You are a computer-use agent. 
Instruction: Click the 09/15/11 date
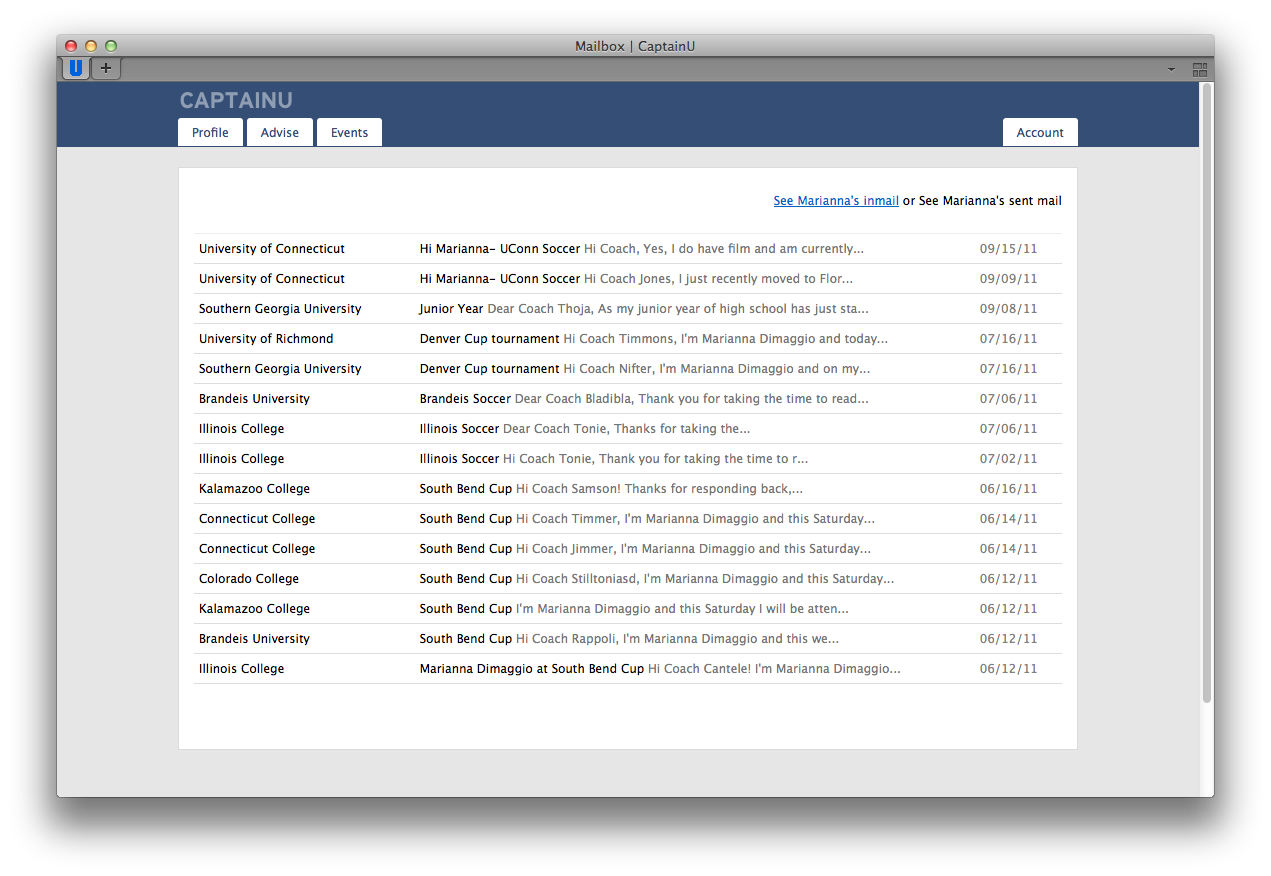[1009, 249]
